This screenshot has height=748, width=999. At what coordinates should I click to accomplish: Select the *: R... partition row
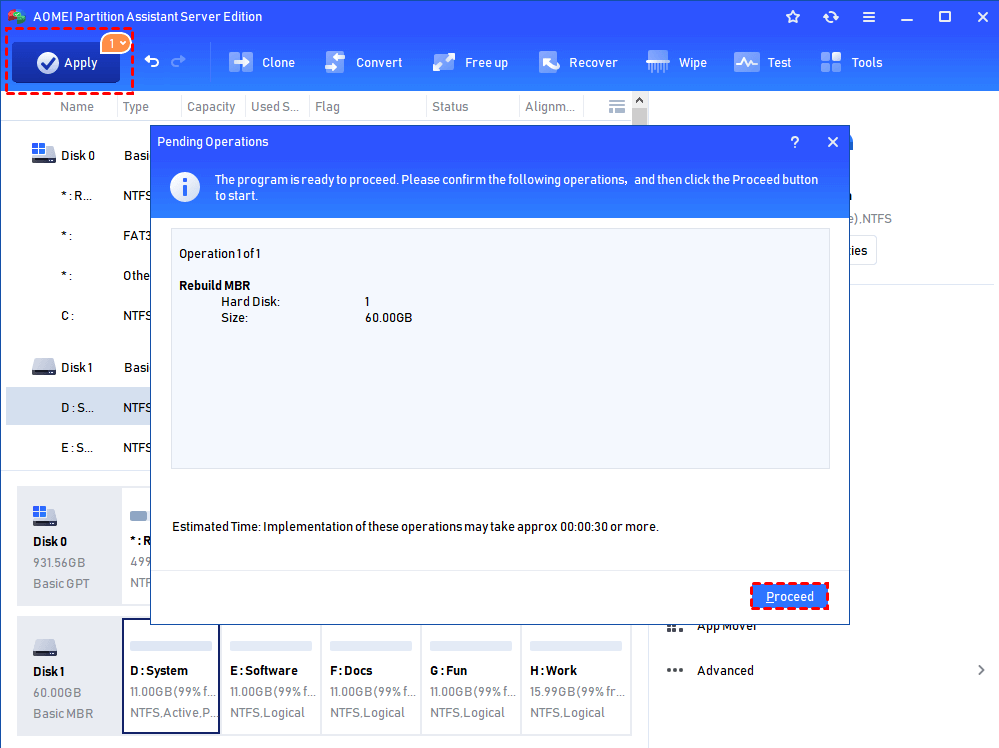[x=78, y=195]
